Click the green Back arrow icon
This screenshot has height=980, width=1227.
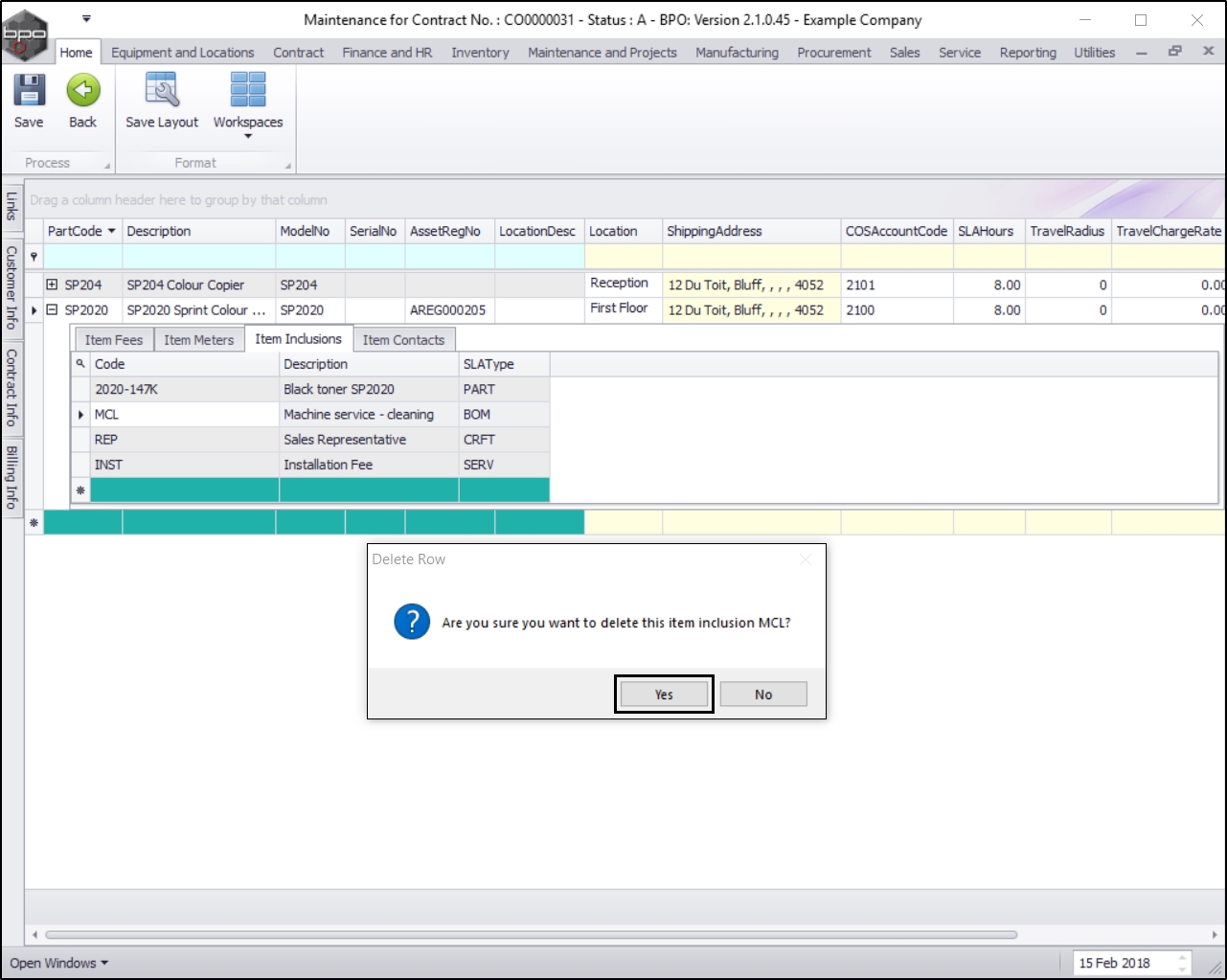pos(83,91)
